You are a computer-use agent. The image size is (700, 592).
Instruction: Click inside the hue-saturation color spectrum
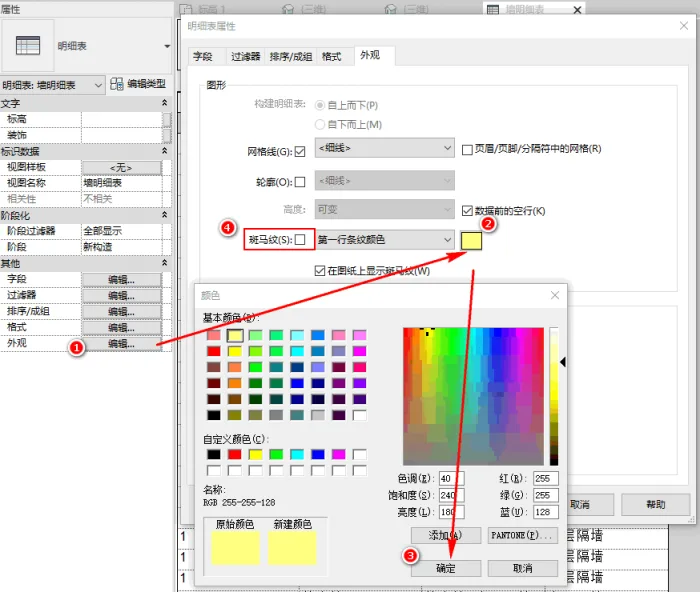pyautogui.click(x=473, y=396)
